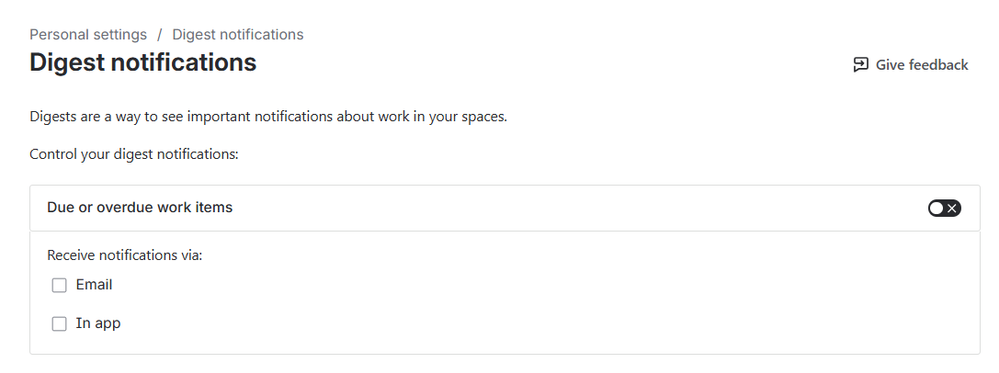The image size is (999, 373).
Task: Open Digest notifications breadcrumb link
Action: click(238, 34)
